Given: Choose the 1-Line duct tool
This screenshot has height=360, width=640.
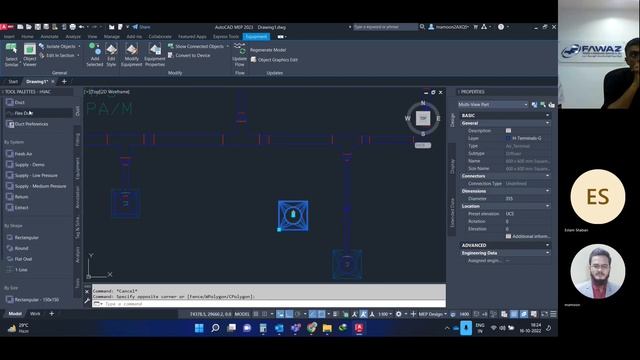Looking at the screenshot, I should click(x=17, y=269).
